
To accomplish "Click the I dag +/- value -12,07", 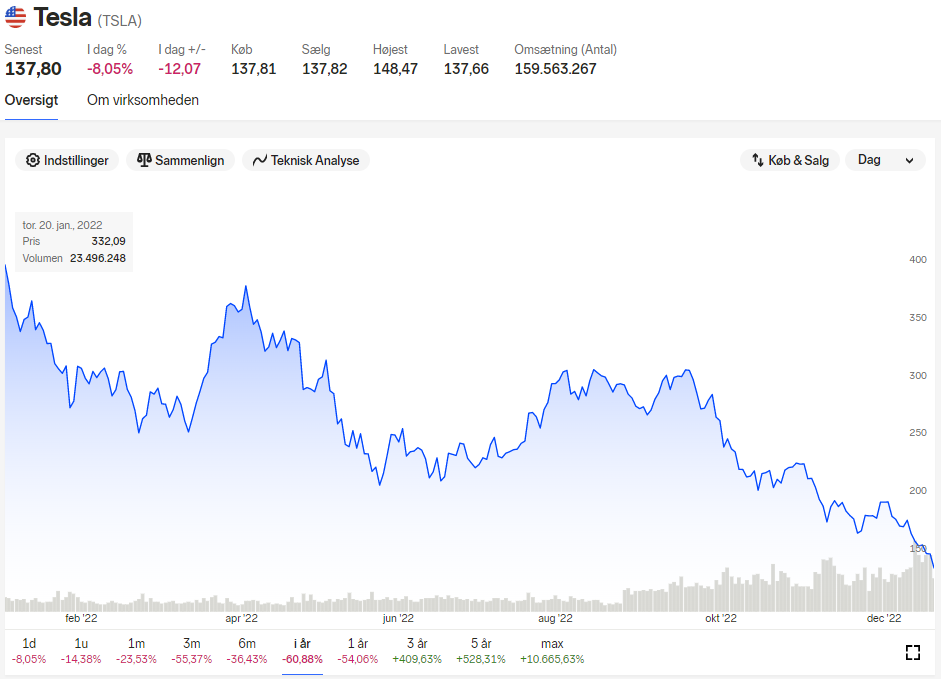I will pos(179,69).
